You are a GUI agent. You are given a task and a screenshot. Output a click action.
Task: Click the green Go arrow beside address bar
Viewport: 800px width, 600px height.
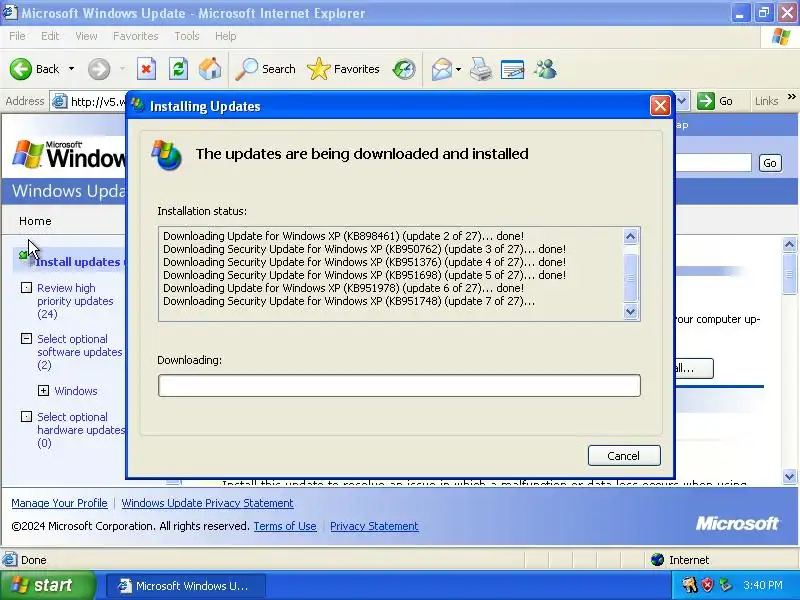[706, 101]
